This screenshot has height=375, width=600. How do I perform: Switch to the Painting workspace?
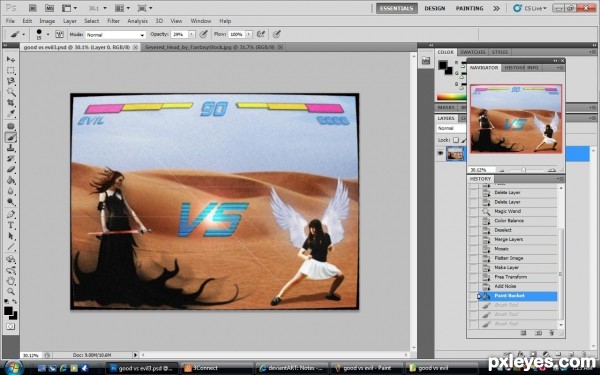click(x=470, y=8)
